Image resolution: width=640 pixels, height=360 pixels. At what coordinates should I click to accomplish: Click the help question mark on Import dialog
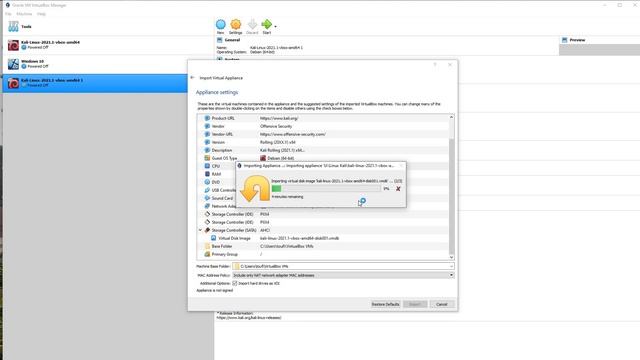click(435, 64)
